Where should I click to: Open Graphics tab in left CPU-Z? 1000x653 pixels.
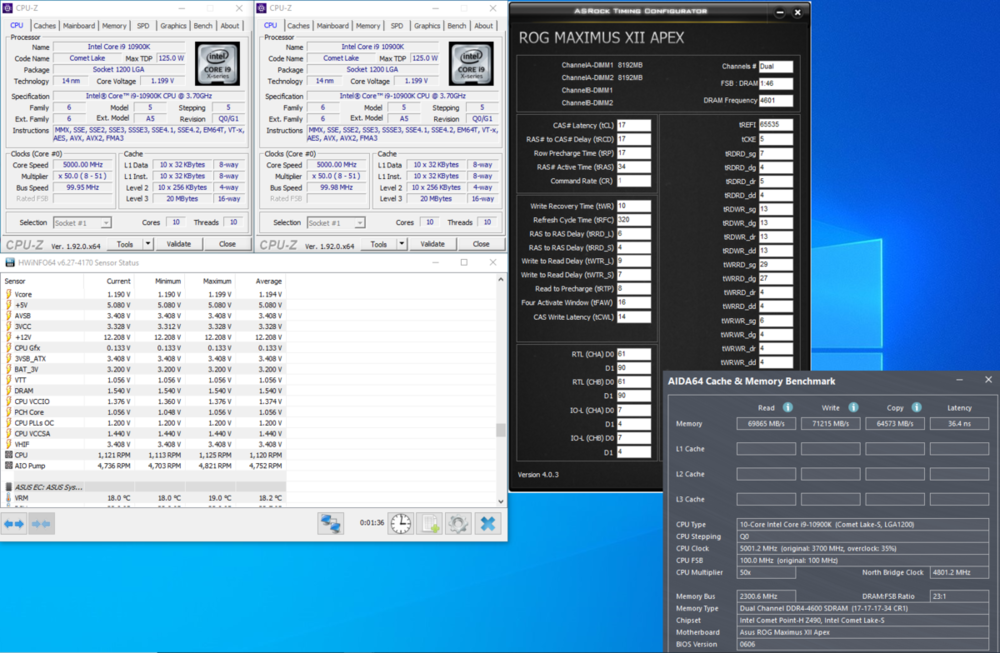click(x=173, y=26)
